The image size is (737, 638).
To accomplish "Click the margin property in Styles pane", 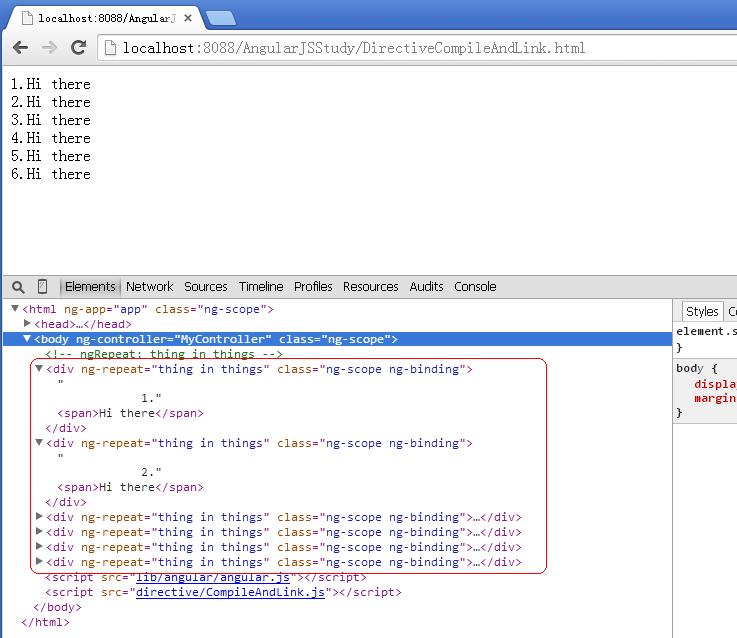I will pos(715,398).
